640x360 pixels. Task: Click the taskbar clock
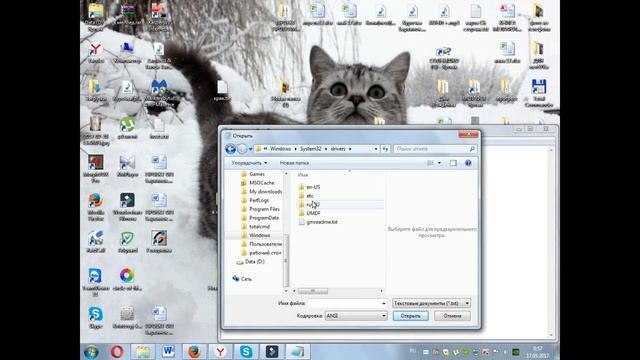click(x=537, y=352)
